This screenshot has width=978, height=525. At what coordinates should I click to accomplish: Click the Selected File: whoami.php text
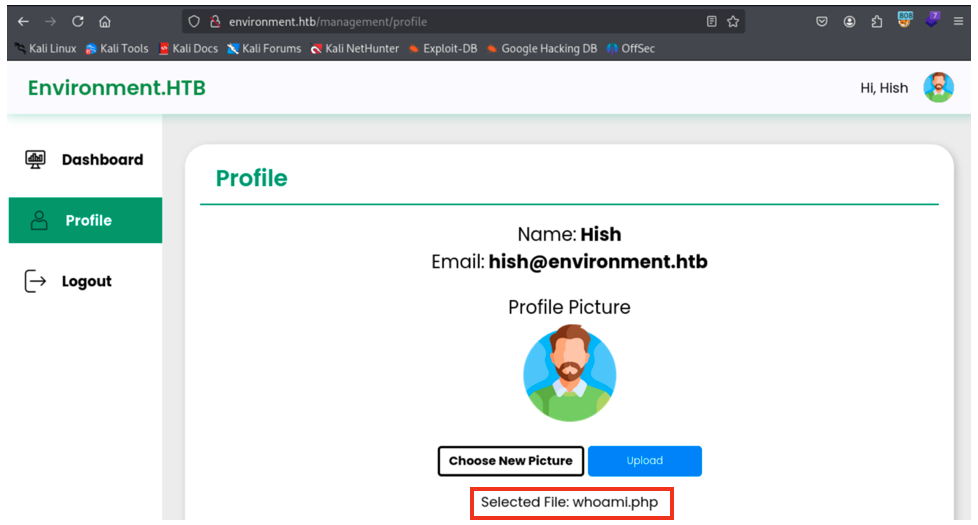[x=569, y=503]
